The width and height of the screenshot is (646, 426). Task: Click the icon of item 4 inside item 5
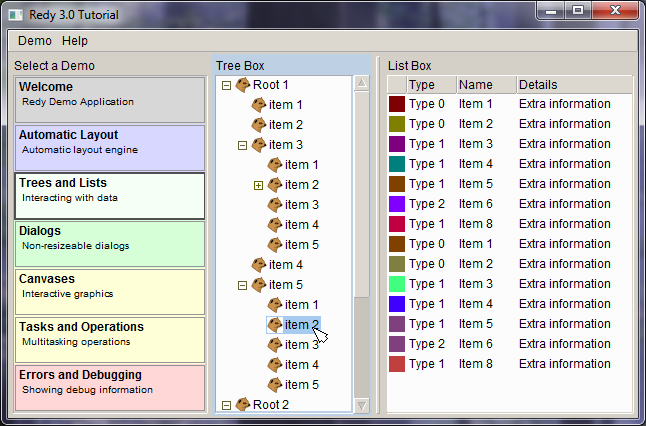[275, 365]
